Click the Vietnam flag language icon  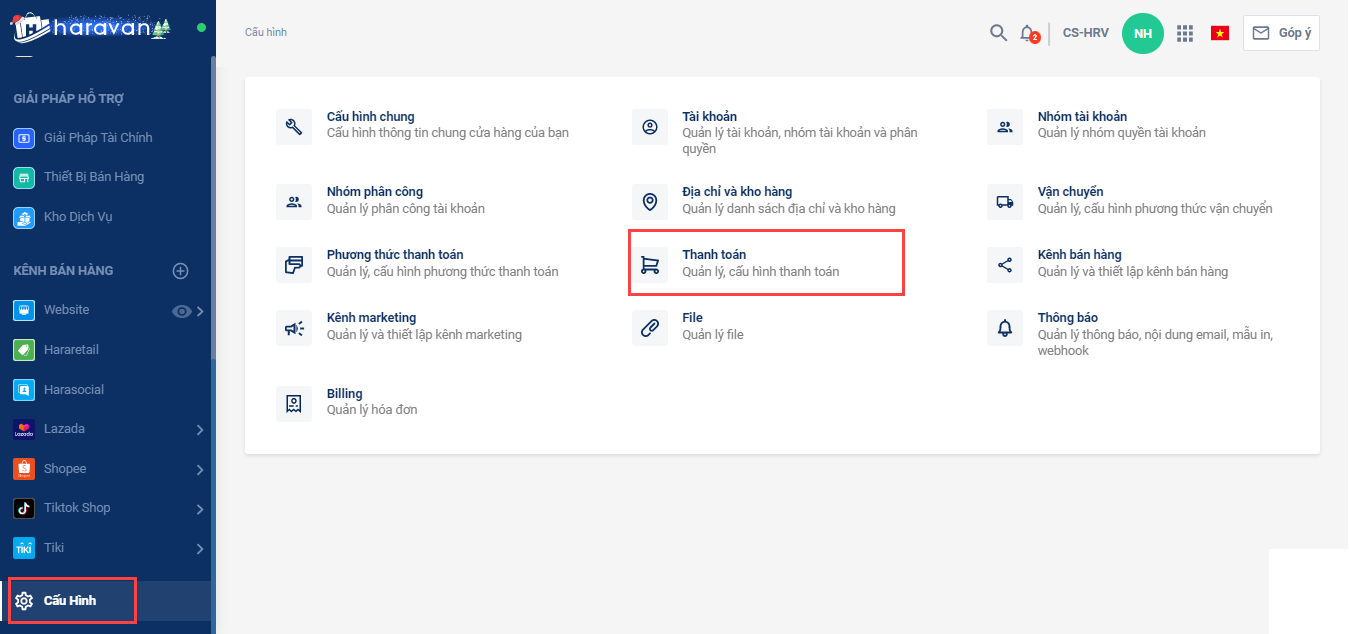click(x=1220, y=33)
